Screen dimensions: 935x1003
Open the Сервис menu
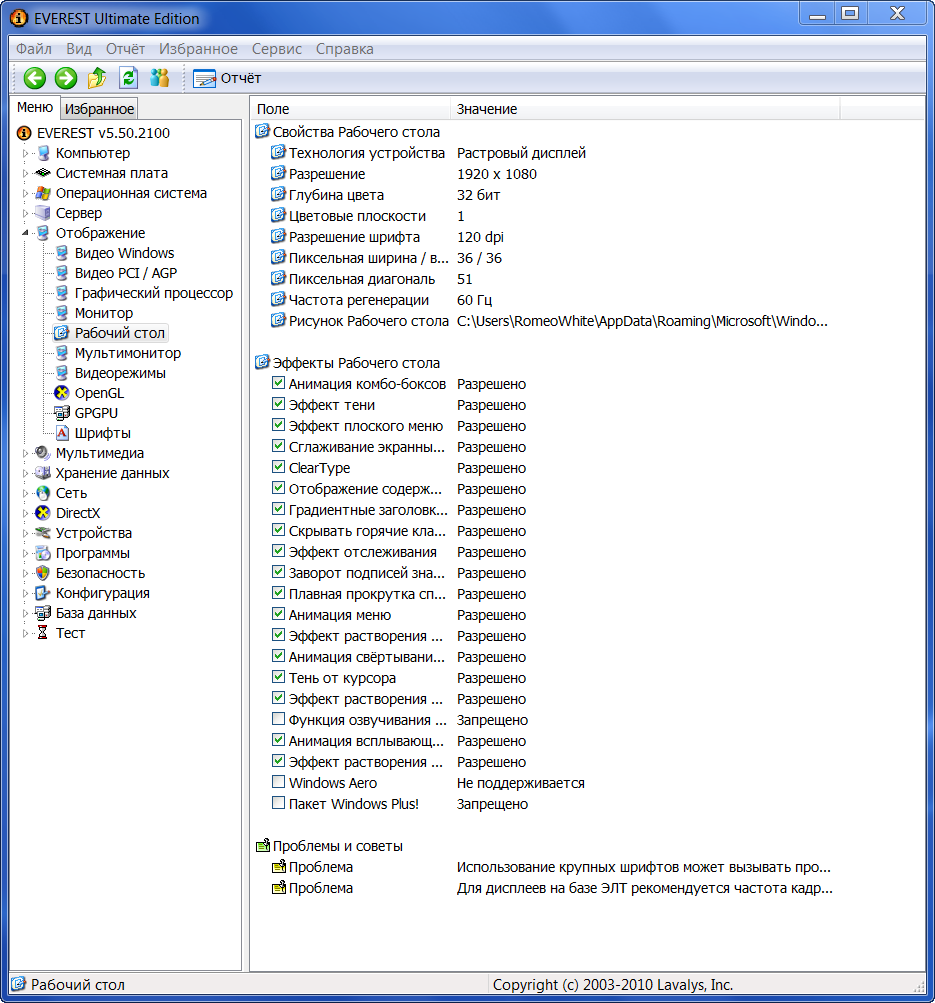point(277,49)
